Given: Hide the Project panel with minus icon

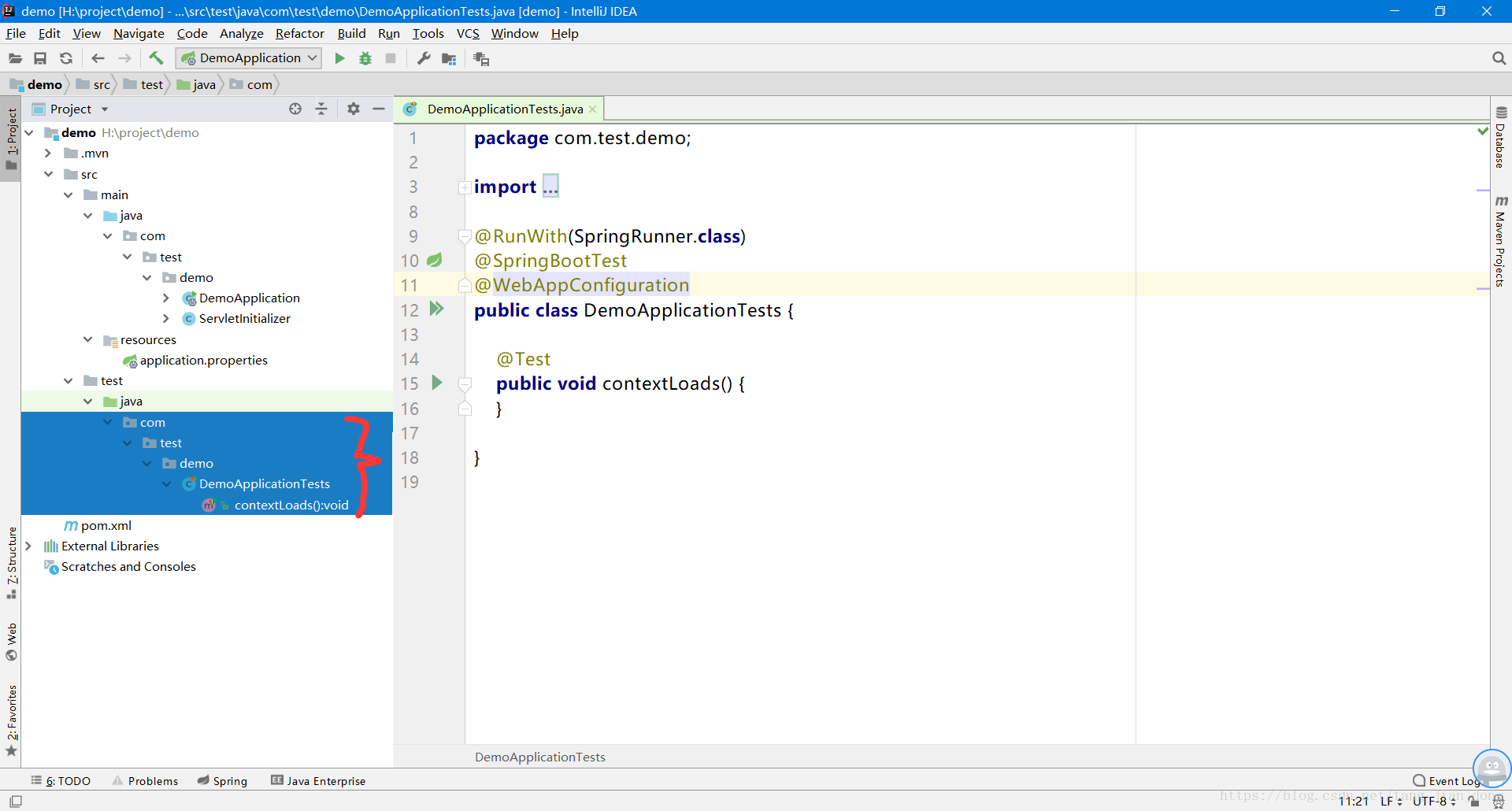Looking at the screenshot, I should (379, 109).
